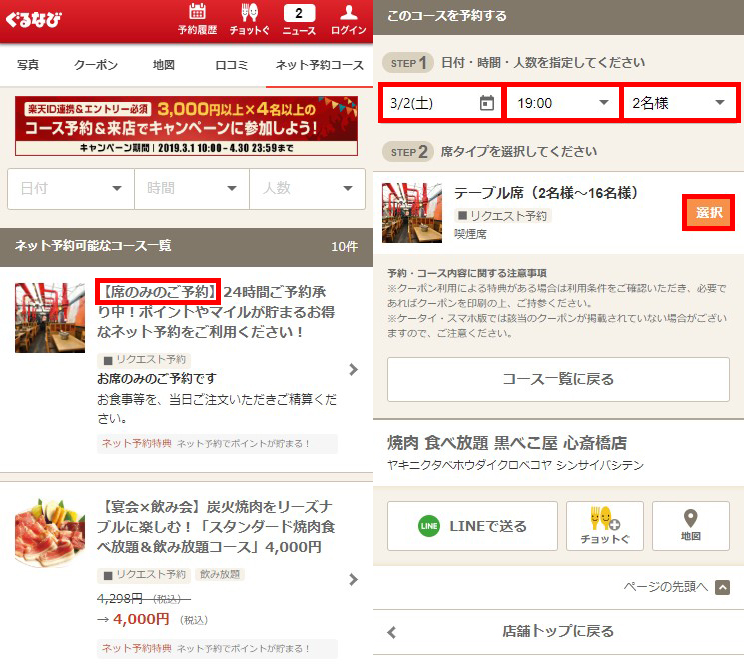Select the ネット予約コース tab
Image resolution: width=744 pixels, height=664 pixels.
[x=320, y=65]
